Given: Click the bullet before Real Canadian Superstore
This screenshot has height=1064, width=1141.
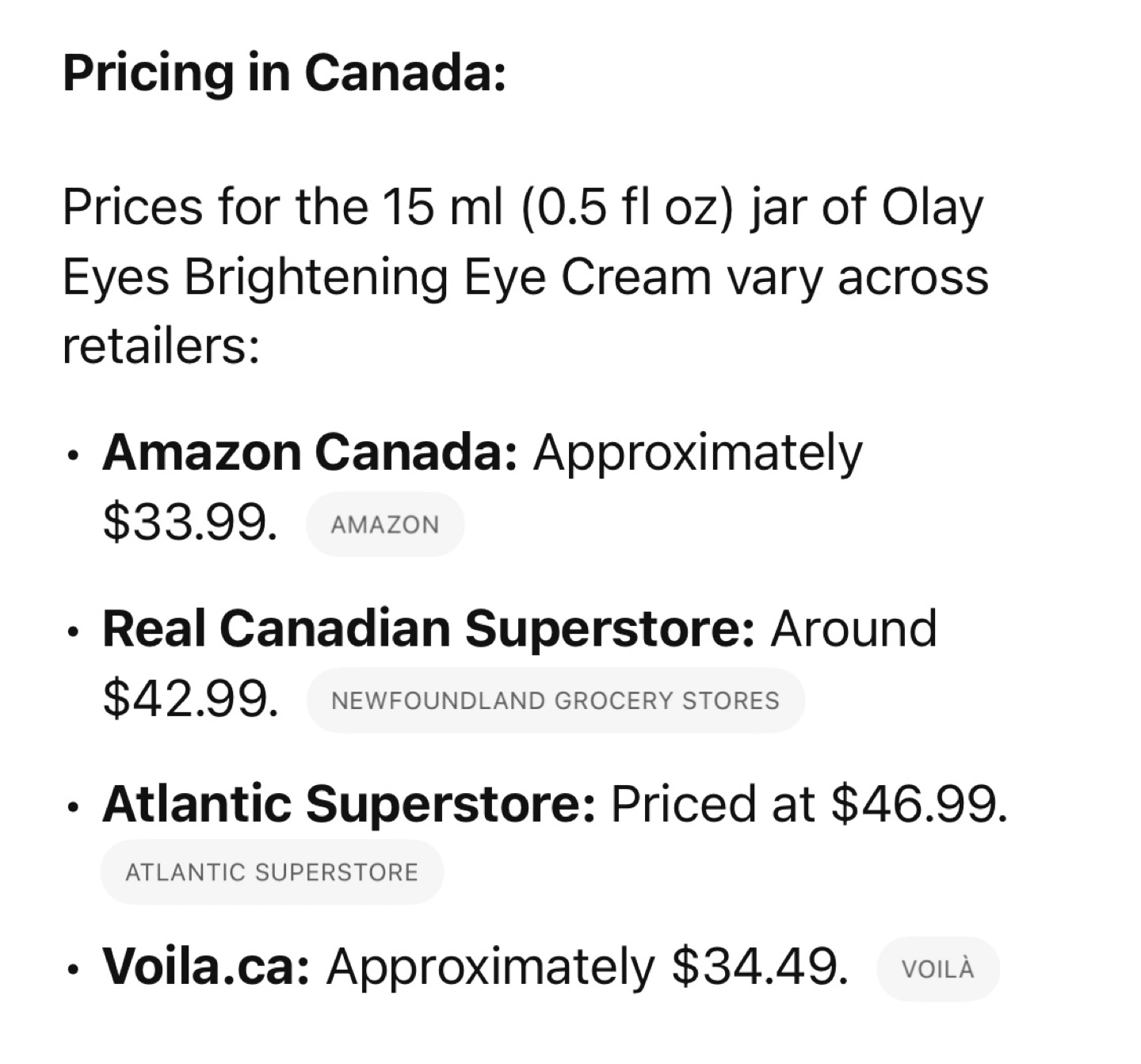Looking at the screenshot, I should [x=74, y=633].
